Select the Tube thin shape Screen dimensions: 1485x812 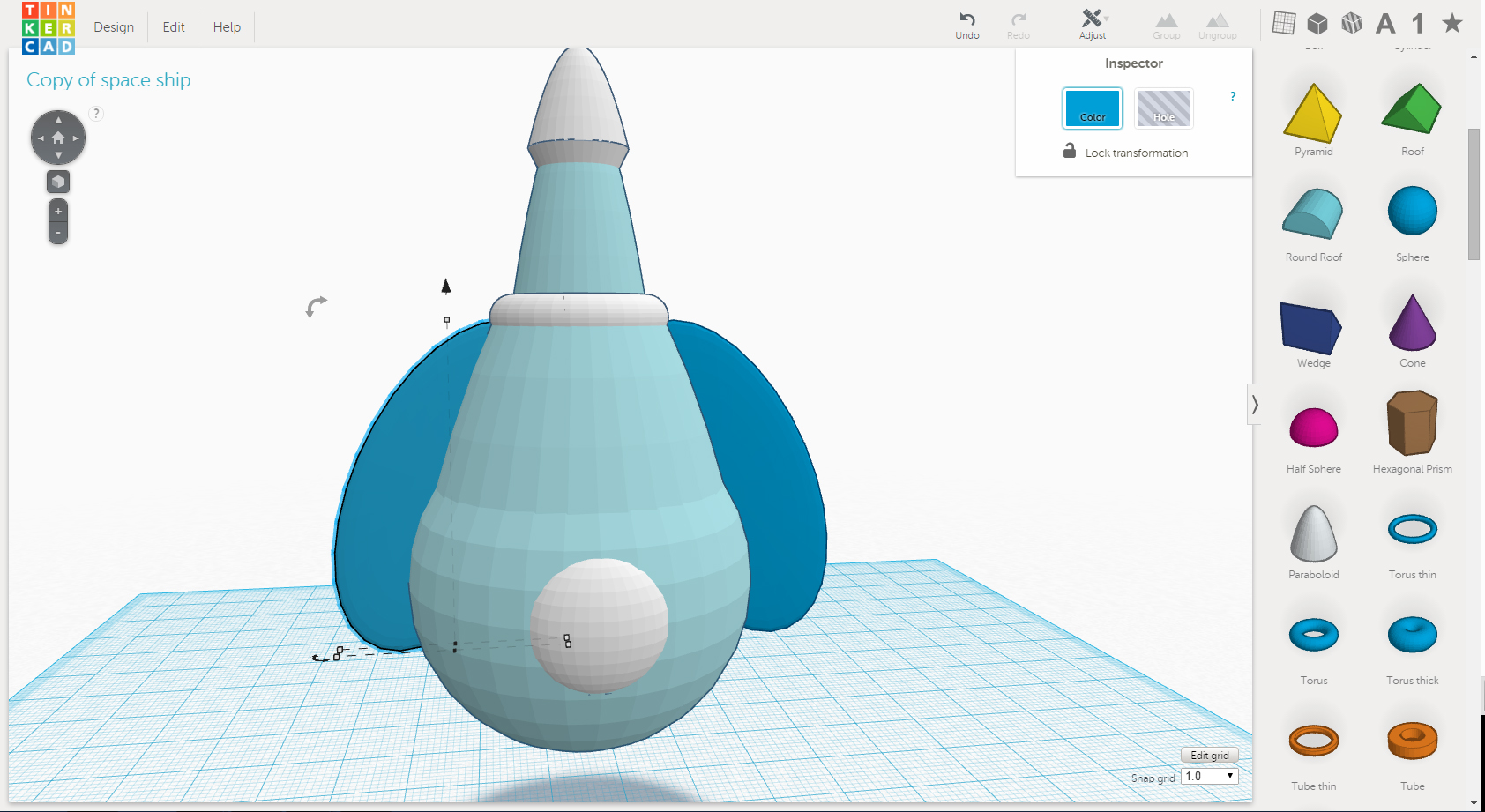1313,756
